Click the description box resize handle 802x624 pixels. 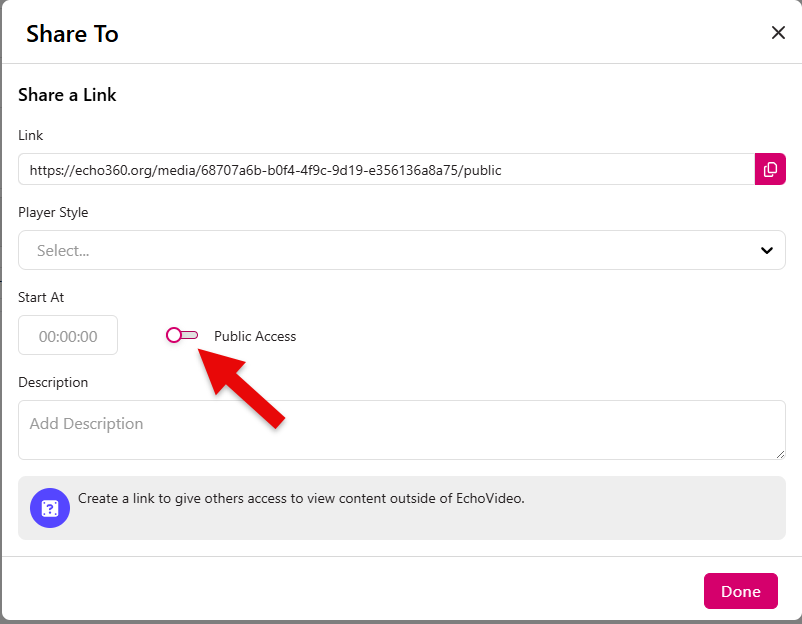(780, 454)
